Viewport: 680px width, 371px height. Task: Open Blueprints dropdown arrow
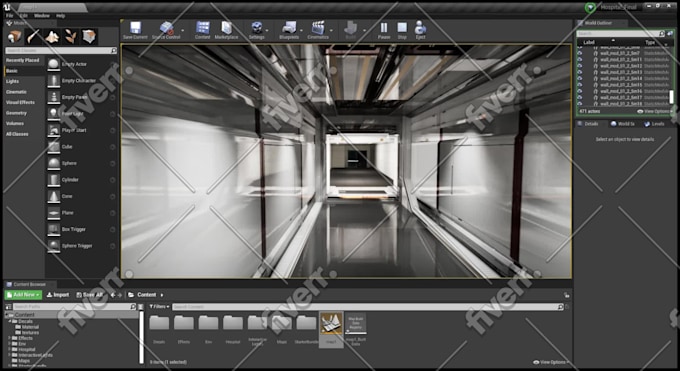click(301, 30)
